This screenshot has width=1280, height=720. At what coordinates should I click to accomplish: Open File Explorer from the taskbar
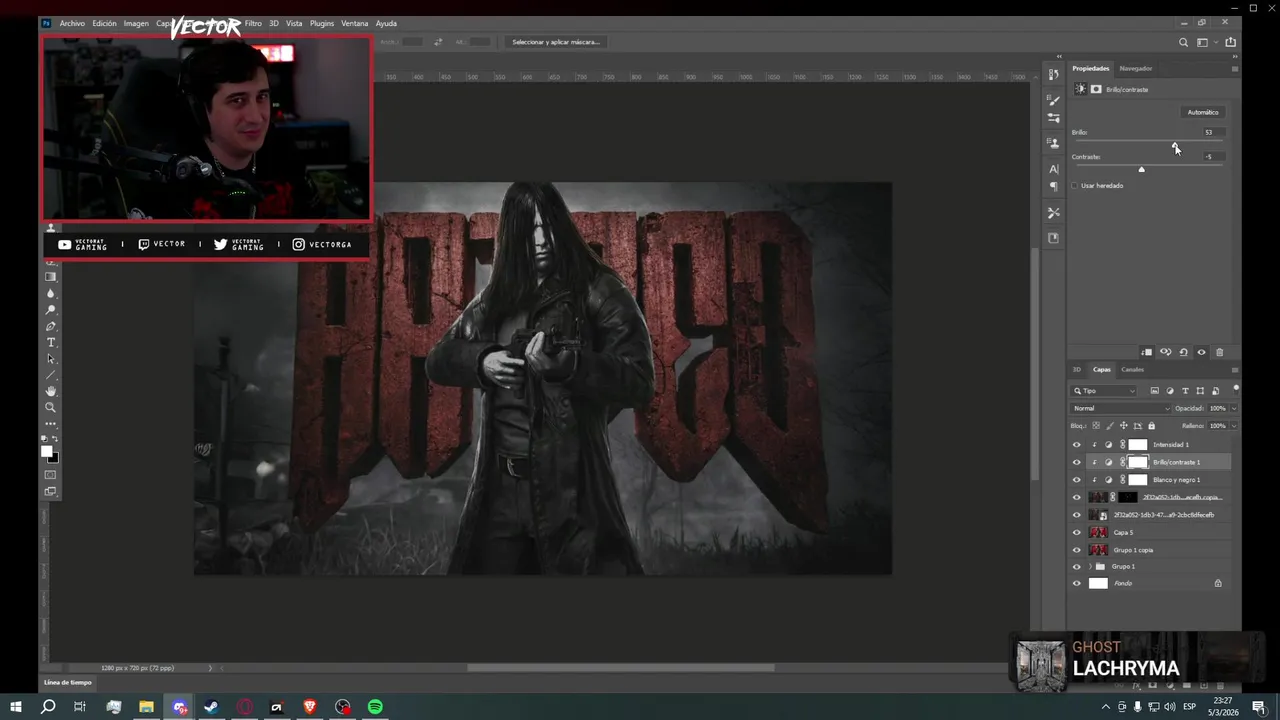[x=146, y=707]
